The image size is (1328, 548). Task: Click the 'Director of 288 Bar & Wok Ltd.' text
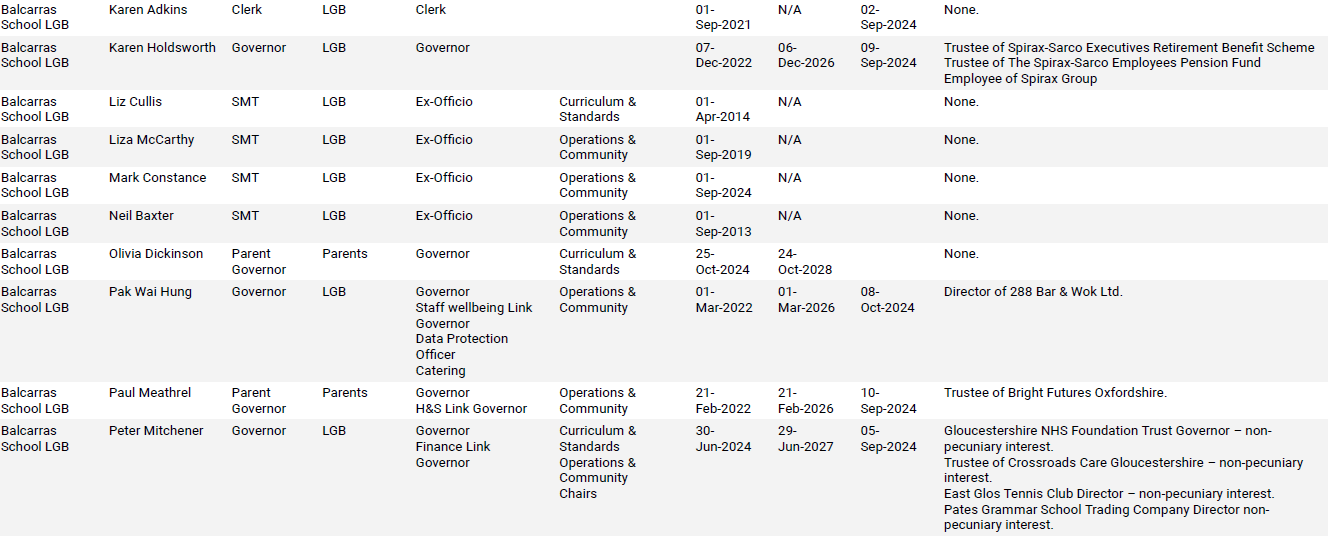coord(1033,292)
